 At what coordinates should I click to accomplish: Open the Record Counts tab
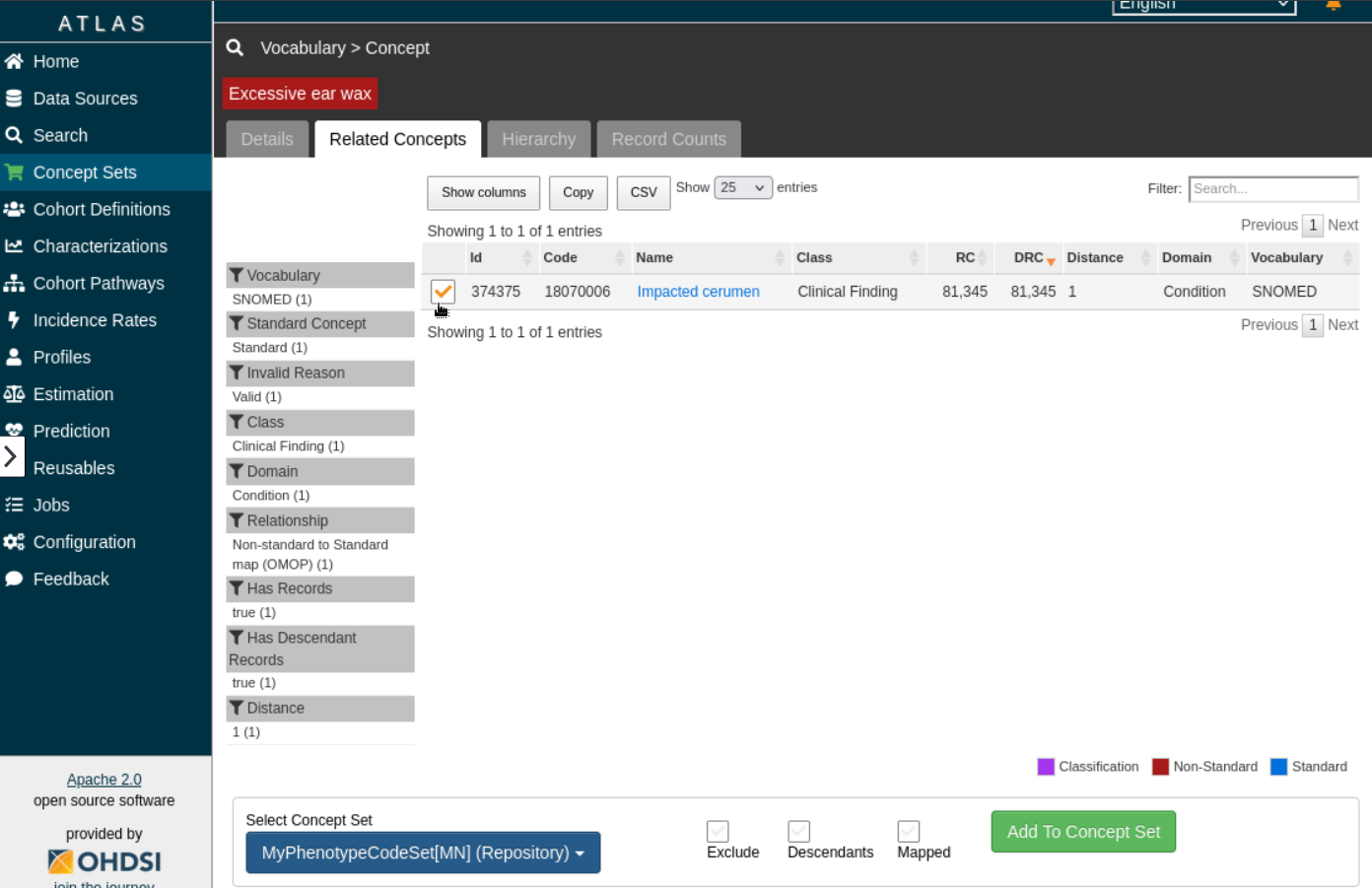[668, 139]
